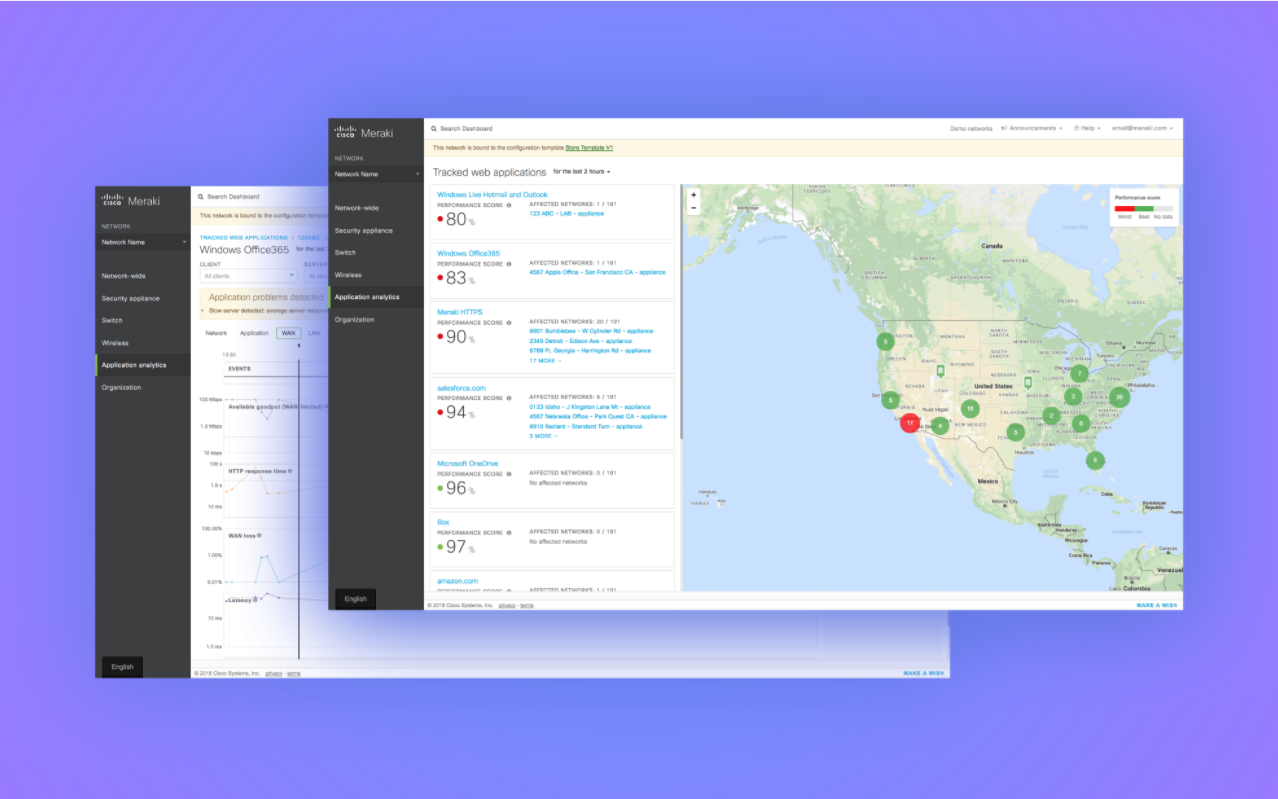Click the green cluster marker labeled 10
This screenshot has height=799, width=1278.
pyautogui.click(x=969, y=408)
